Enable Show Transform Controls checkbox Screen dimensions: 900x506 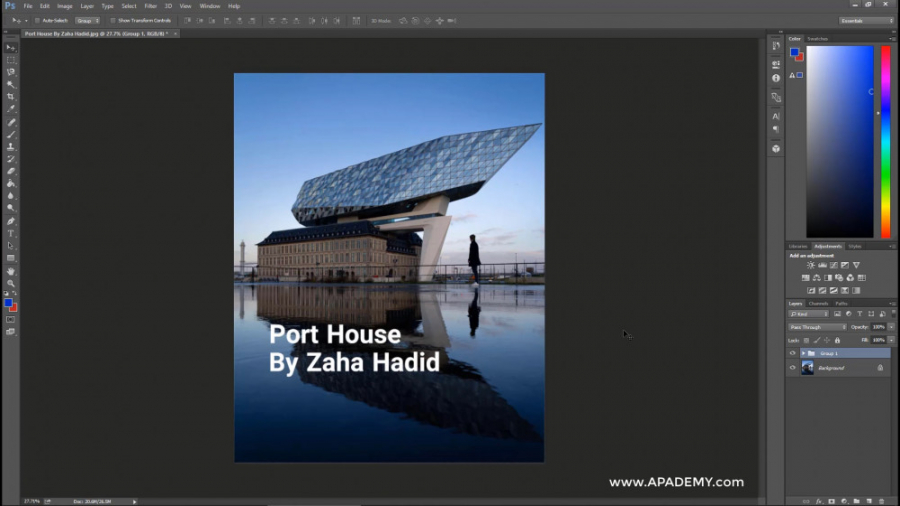111,20
